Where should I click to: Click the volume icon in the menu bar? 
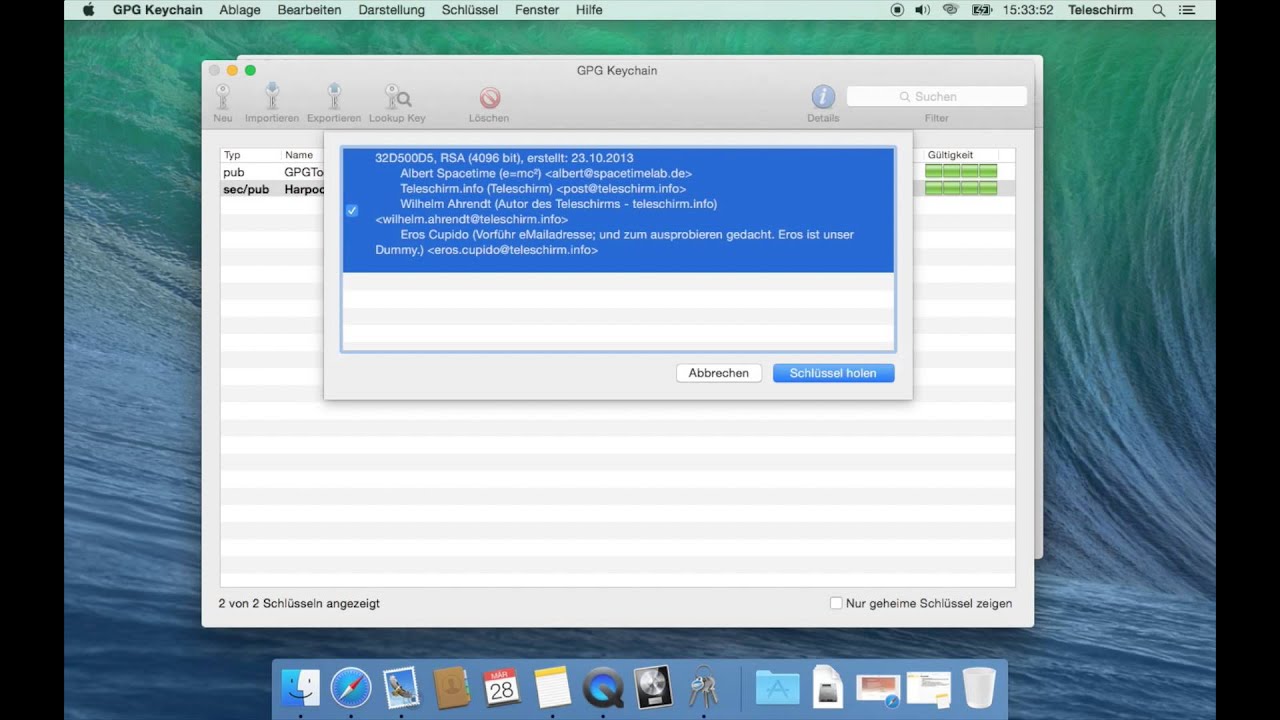coord(922,10)
